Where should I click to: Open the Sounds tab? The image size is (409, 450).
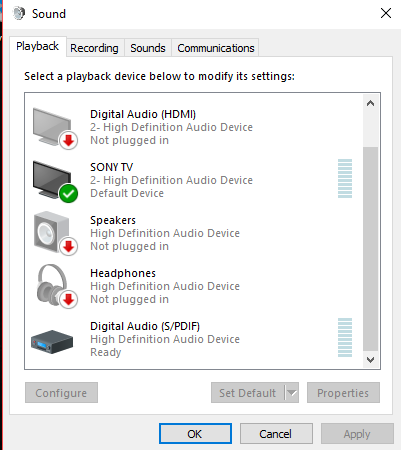coord(148,48)
